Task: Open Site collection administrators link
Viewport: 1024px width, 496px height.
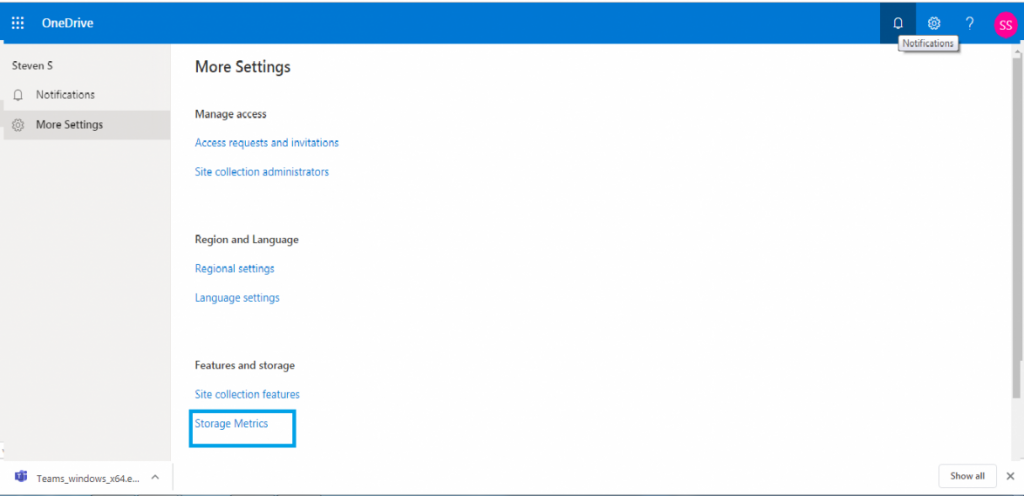Action: (x=262, y=172)
